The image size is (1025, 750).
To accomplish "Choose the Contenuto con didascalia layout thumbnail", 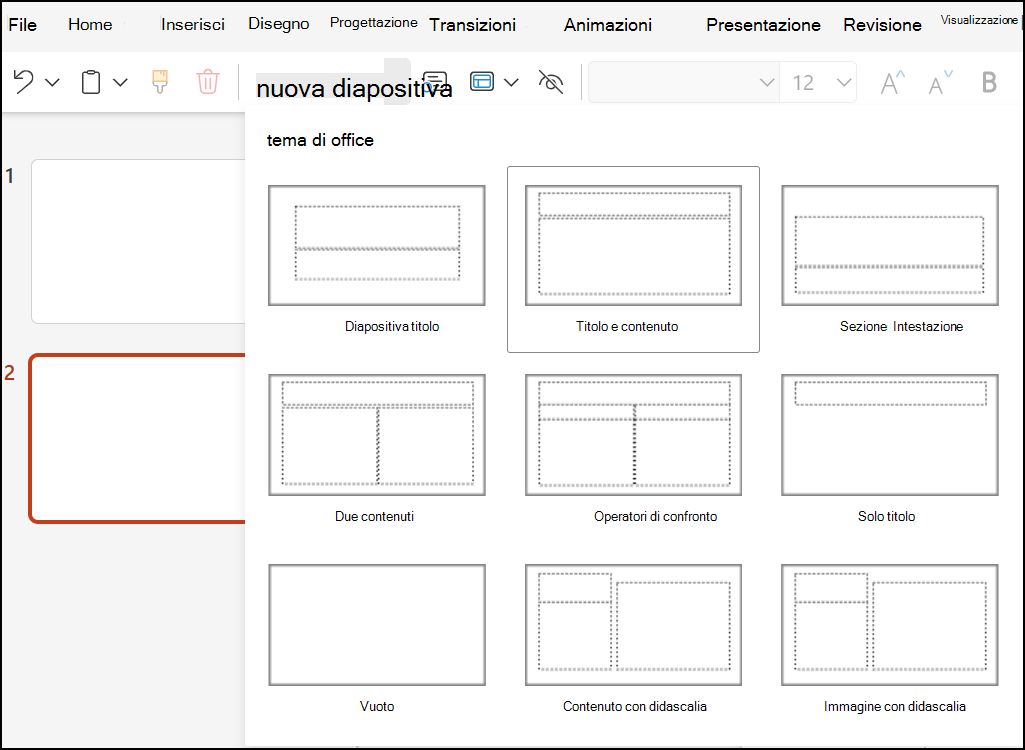I will [633, 625].
